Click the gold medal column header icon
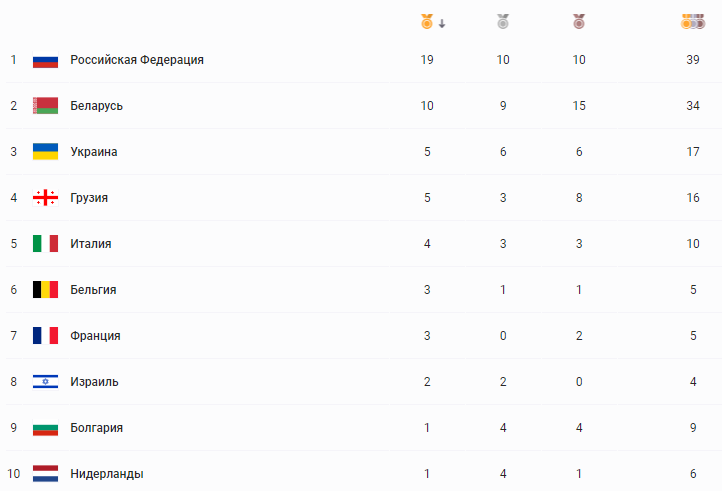This screenshot has height=491, width=722. tap(427, 22)
